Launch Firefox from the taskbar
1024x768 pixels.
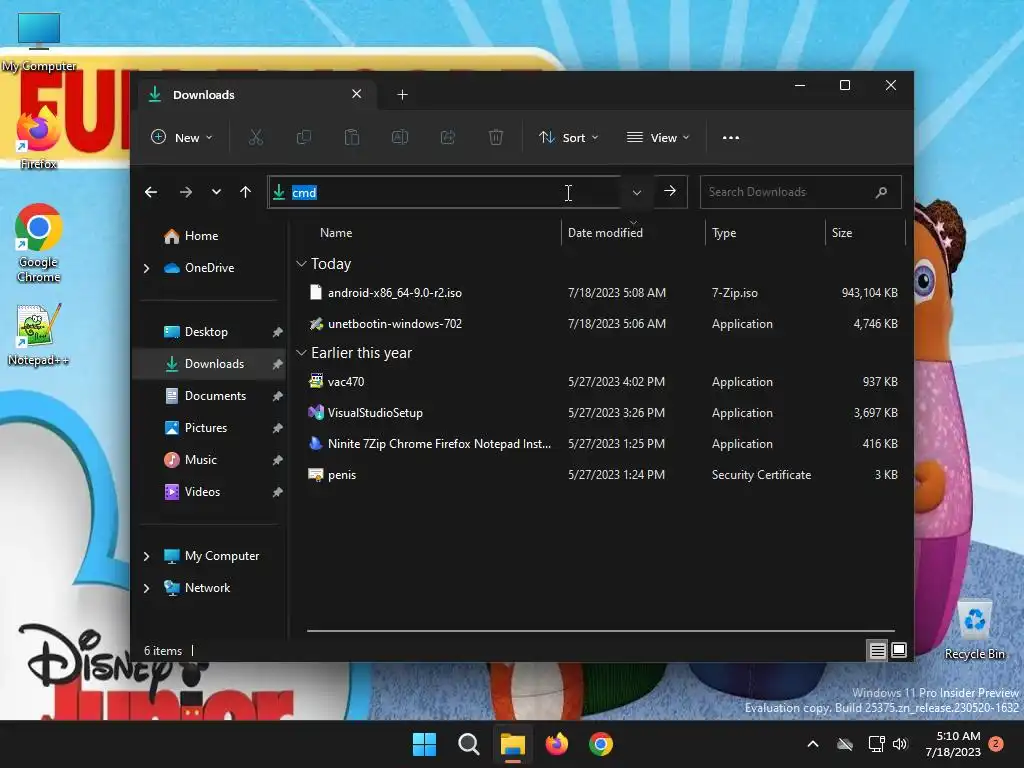pyautogui.click(x=556, y=744)
